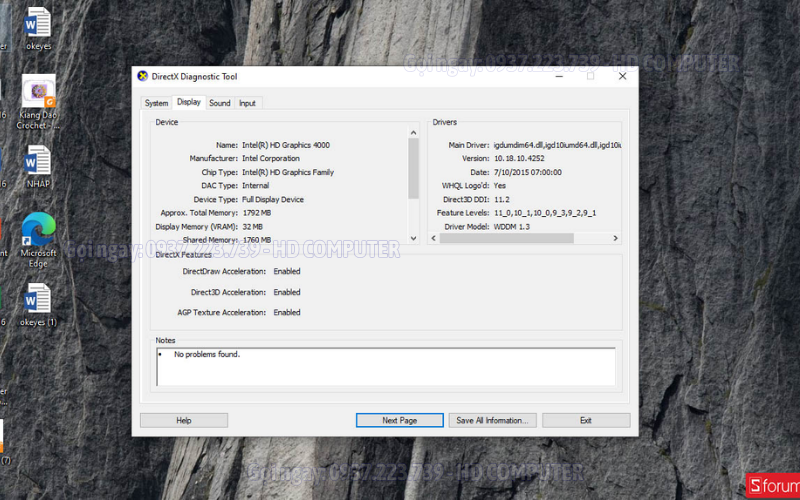The width and height of the screenshot is (800, 500).
Task: Open the Kiang Dao Crochet desktop shortcut
Action: click(x=38, y=97)
